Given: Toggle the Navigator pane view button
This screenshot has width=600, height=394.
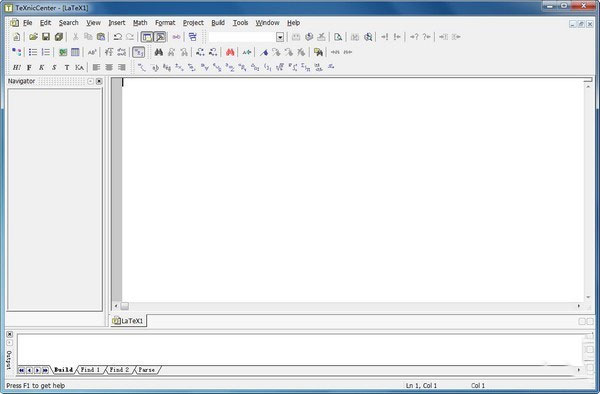Looking at the screenshot, I should 147,37.
